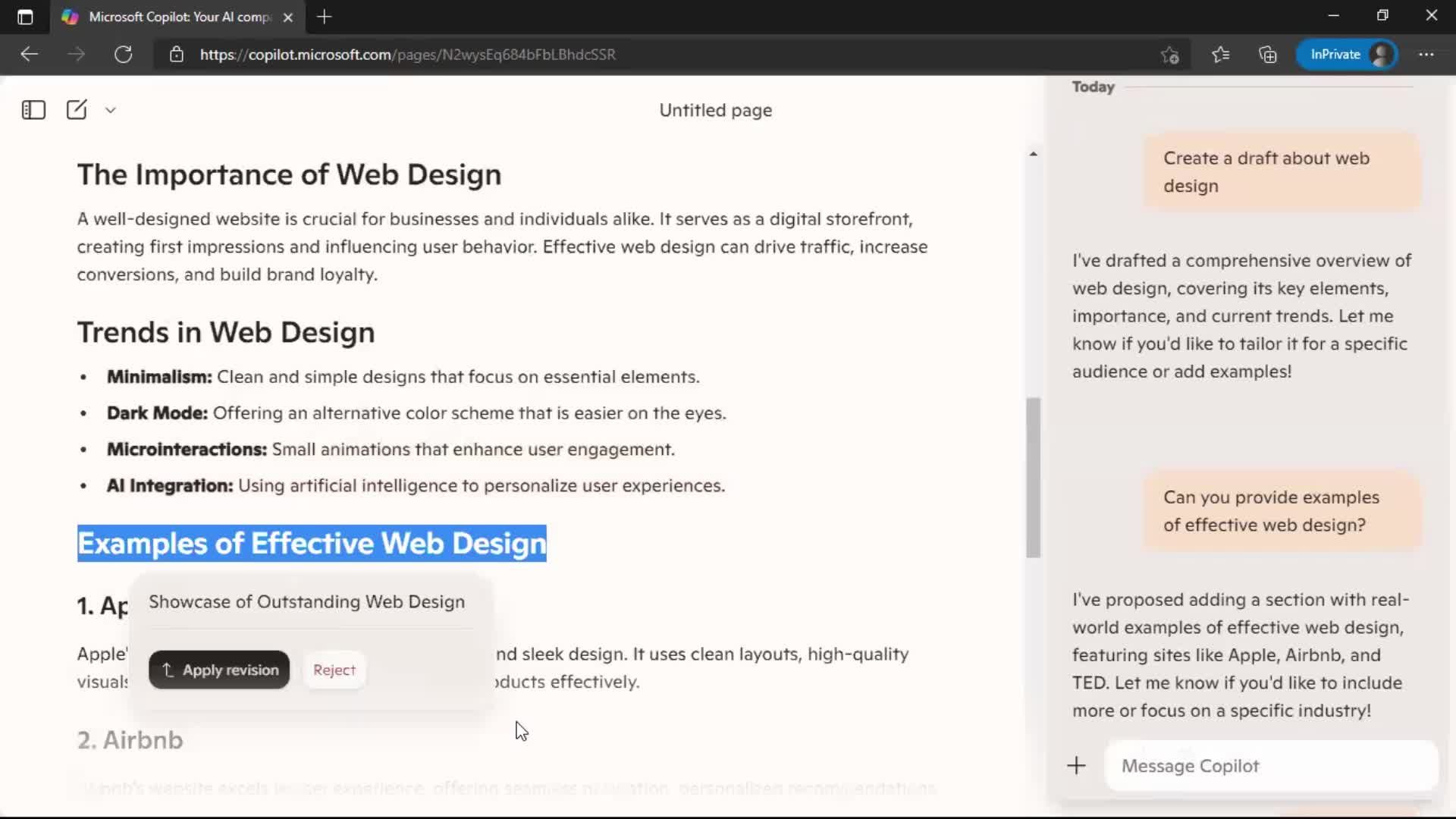Click the suggested text Showcase of Outstanding Web Design

coord(306,602)
